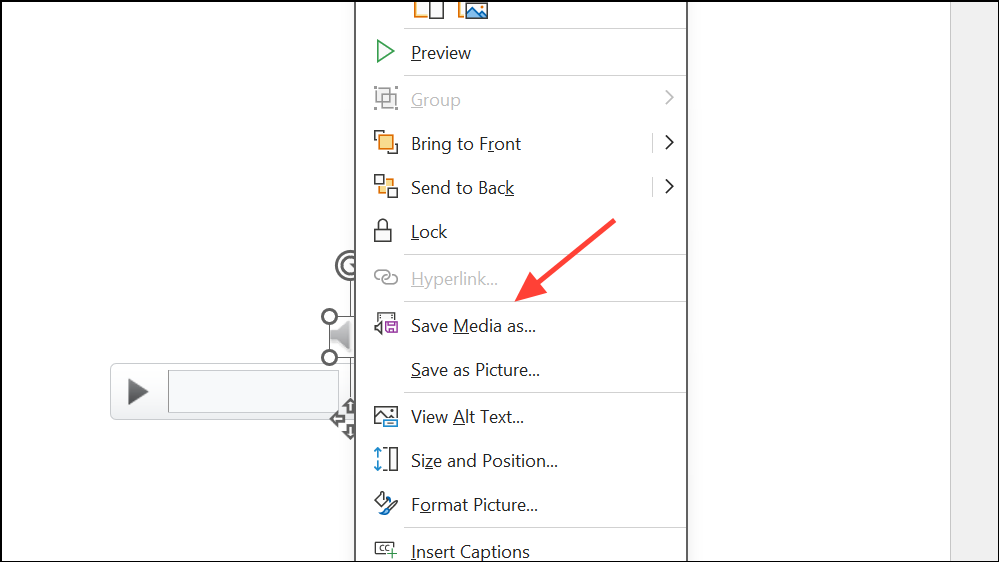Select the speaker audio icon on slide

342,337
